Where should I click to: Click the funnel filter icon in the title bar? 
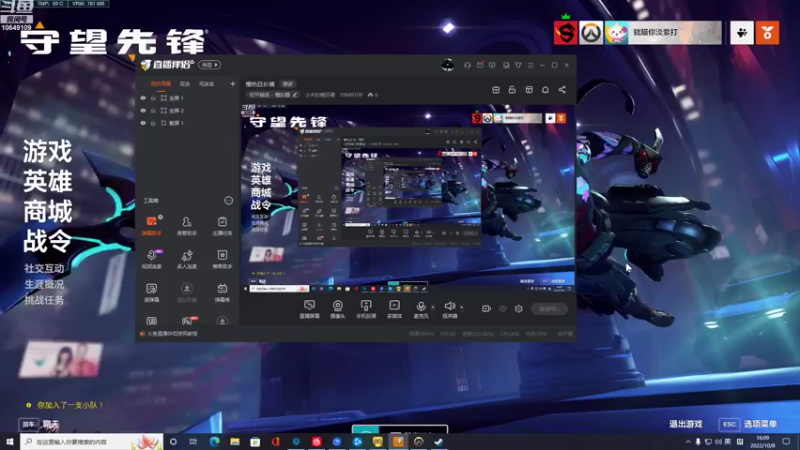(x=518, y=65)
